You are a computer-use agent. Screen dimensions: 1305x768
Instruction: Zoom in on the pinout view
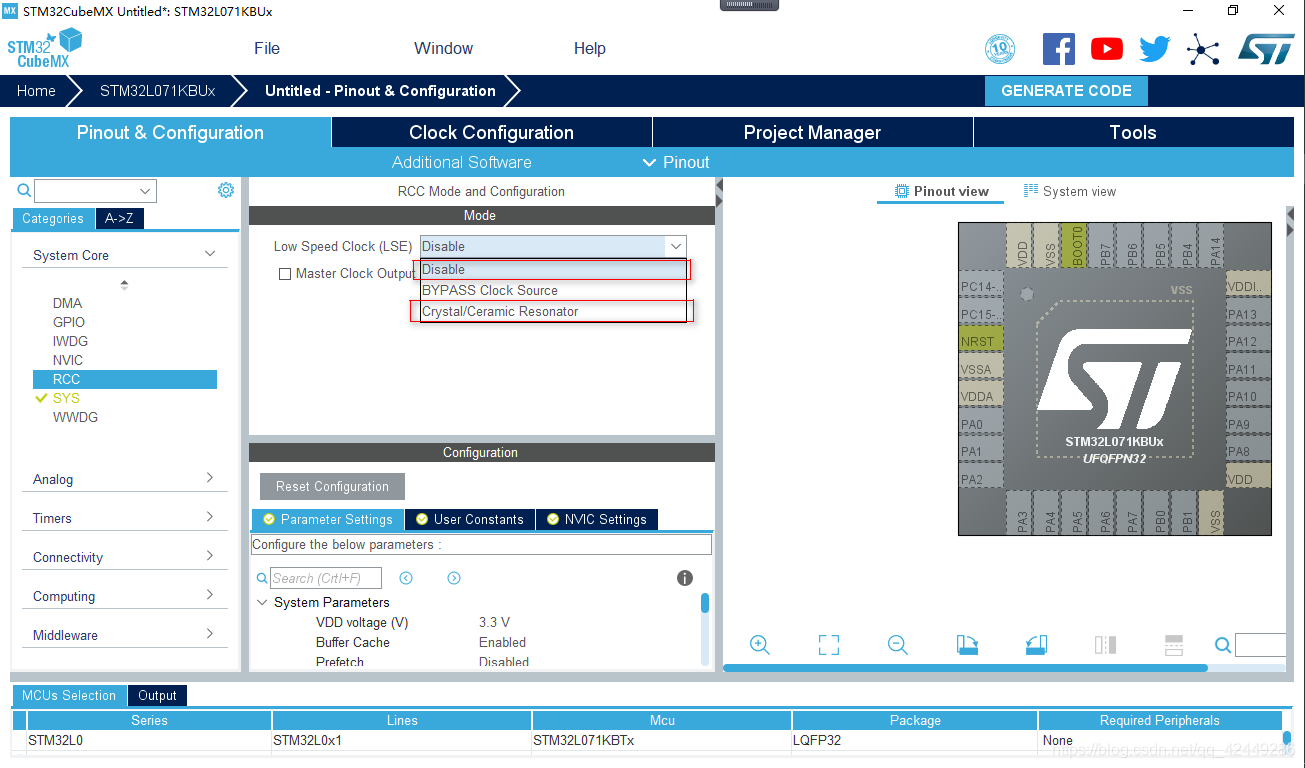pyautogui.click(x=760, y=645)
